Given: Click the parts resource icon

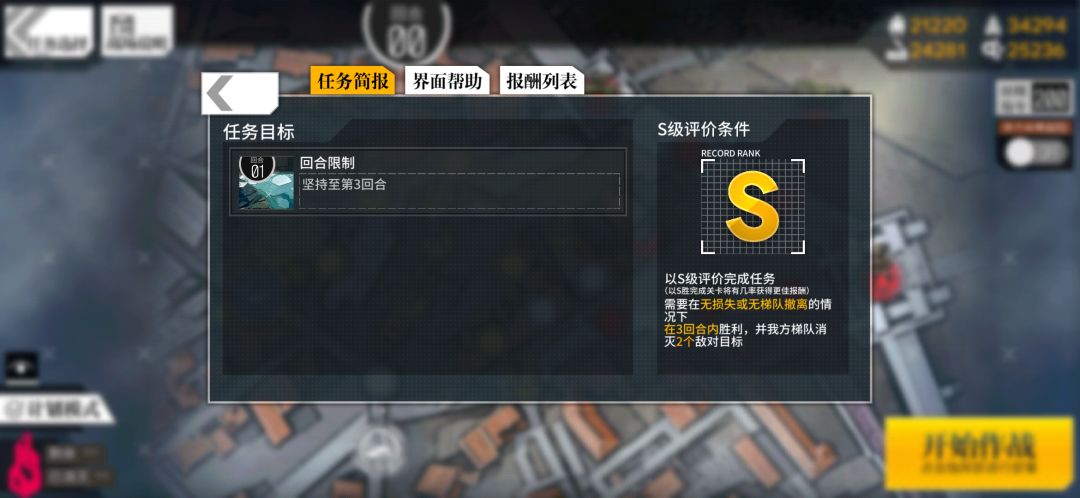Looking at the screenshot, I should (993, 51).
